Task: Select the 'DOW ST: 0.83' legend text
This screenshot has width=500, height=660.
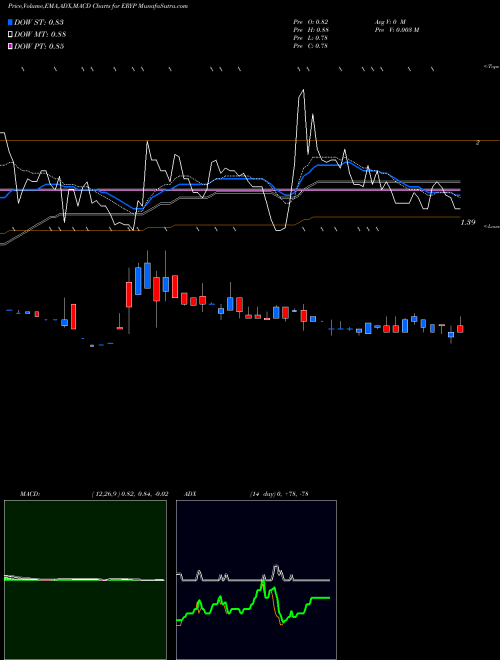Action: (x=39, y=22)
